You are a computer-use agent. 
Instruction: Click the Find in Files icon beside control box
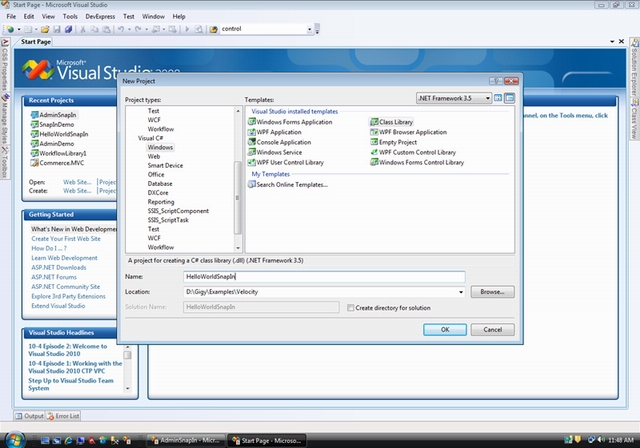213,29
